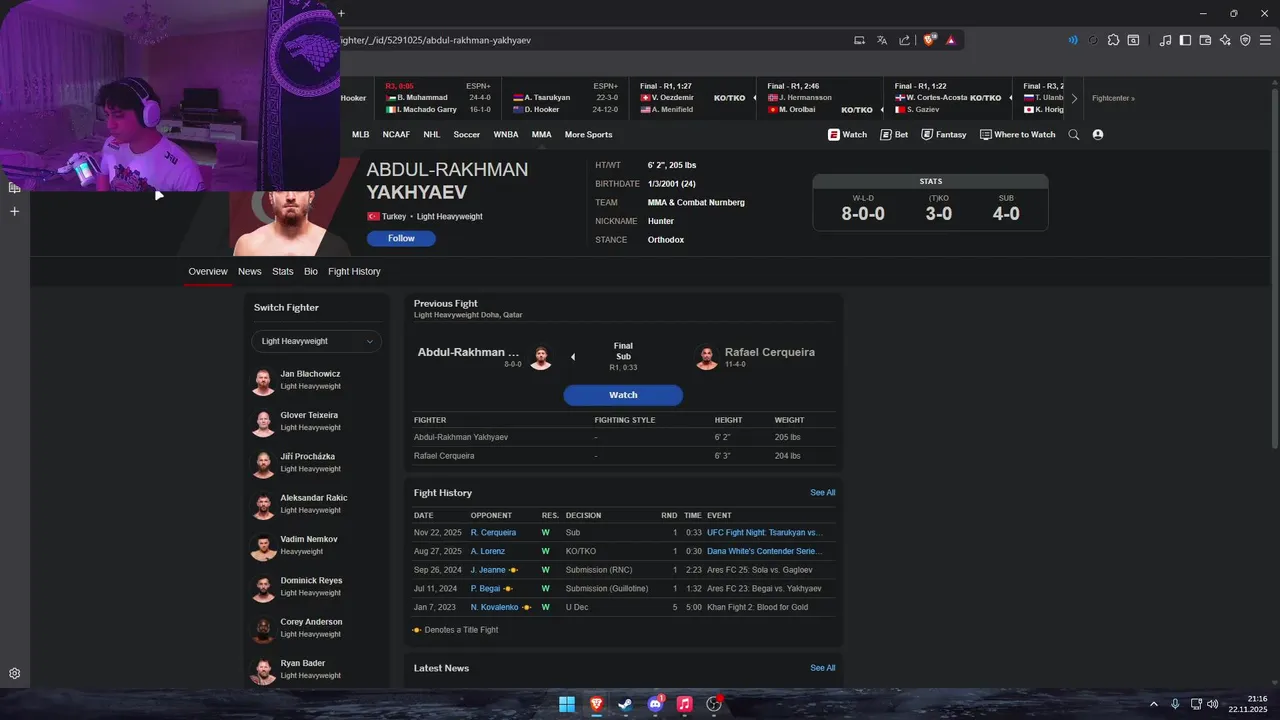The height and width of the screenshot is (720, 1280).
Task: Open the extensions puzzle icon
Action: 1113,40
